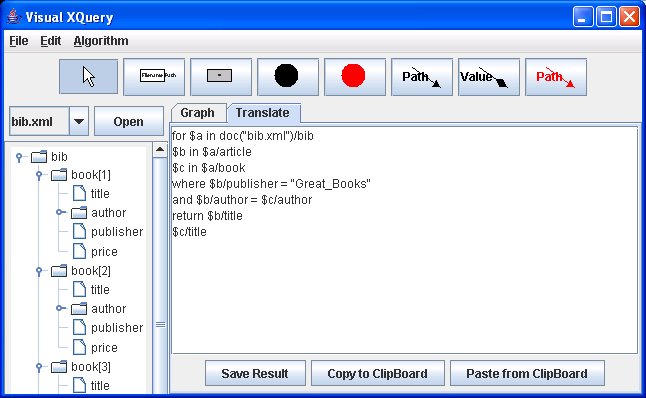This screenshot has width=646, height=398.
Task: Switch to the Graph tab
Action: click(197, 113)
